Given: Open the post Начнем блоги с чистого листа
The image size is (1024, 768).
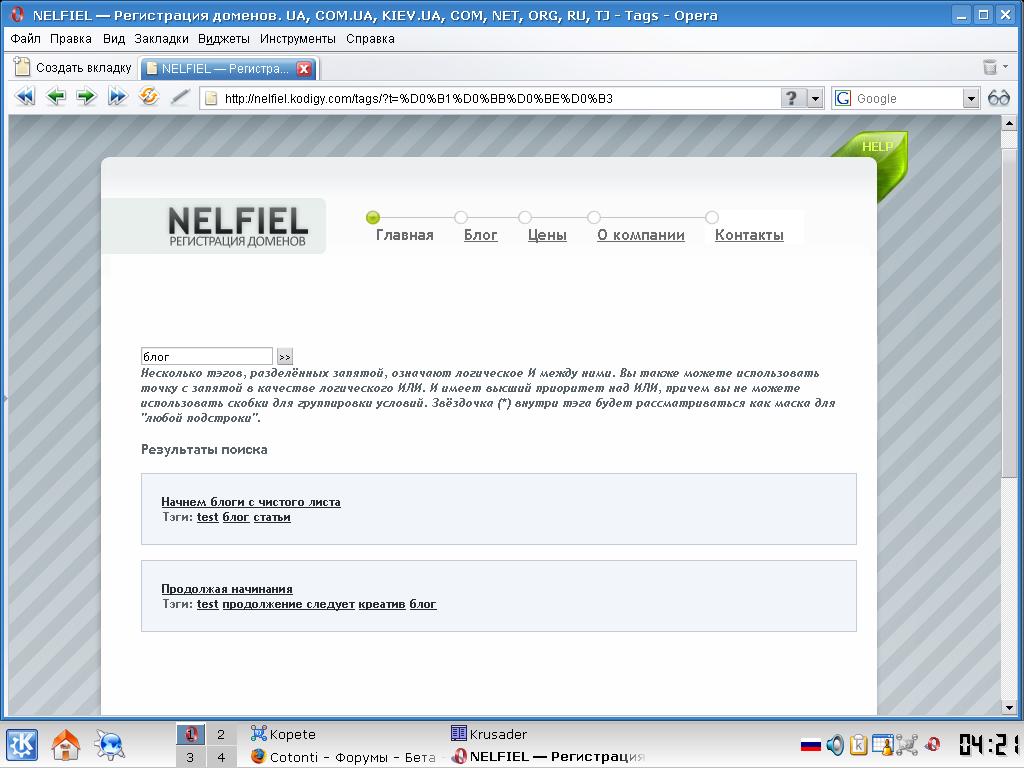Looking at the screenshot, I should [x=251, y=502].
